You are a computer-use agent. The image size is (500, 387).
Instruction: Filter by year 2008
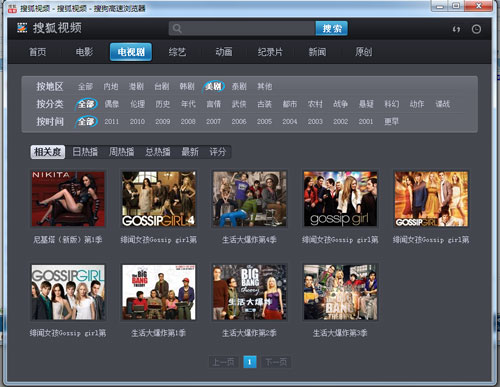point(188,122)
